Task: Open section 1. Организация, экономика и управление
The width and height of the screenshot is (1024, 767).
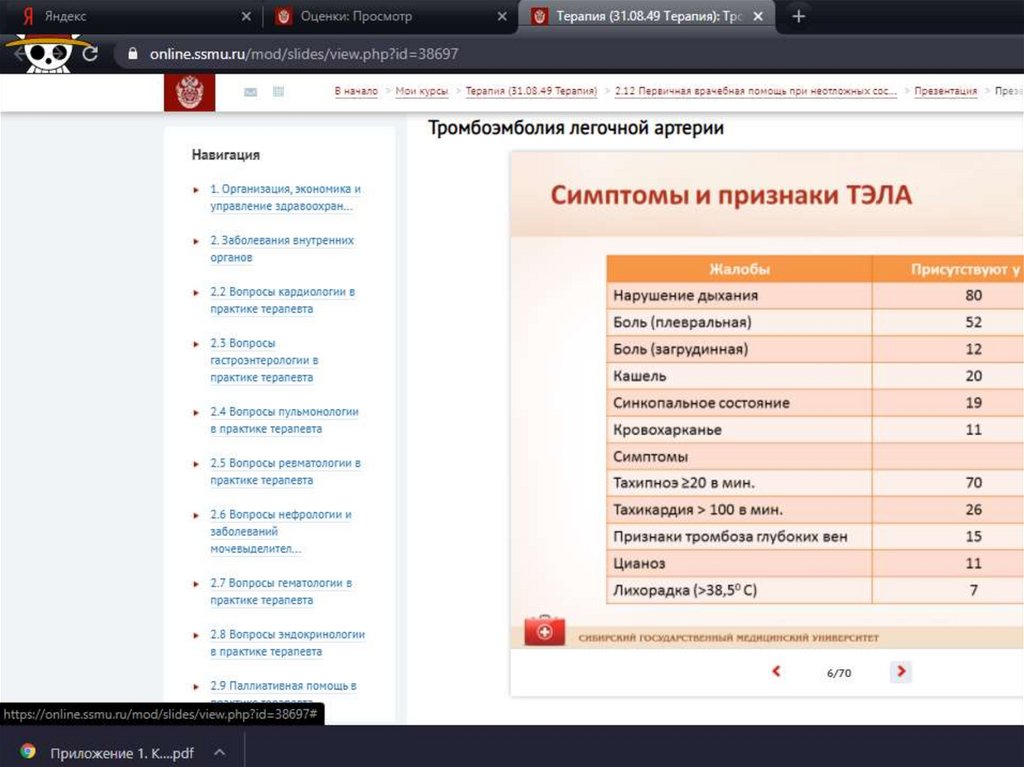Action: (x=285, y=197)
